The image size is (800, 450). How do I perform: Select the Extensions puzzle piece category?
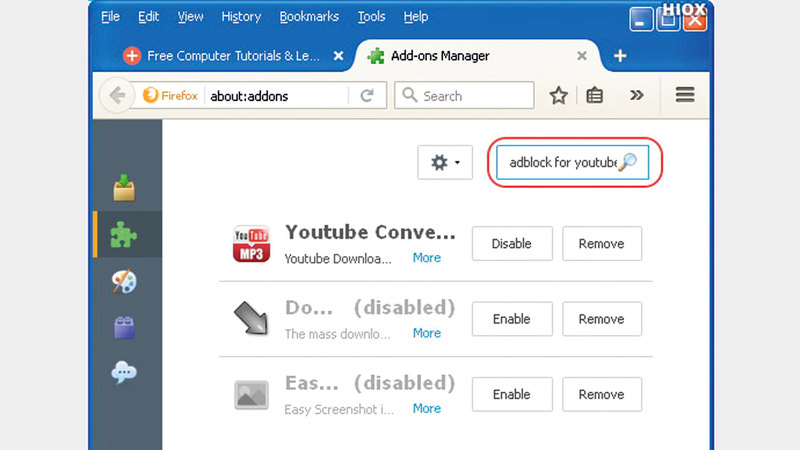point(125,235)
